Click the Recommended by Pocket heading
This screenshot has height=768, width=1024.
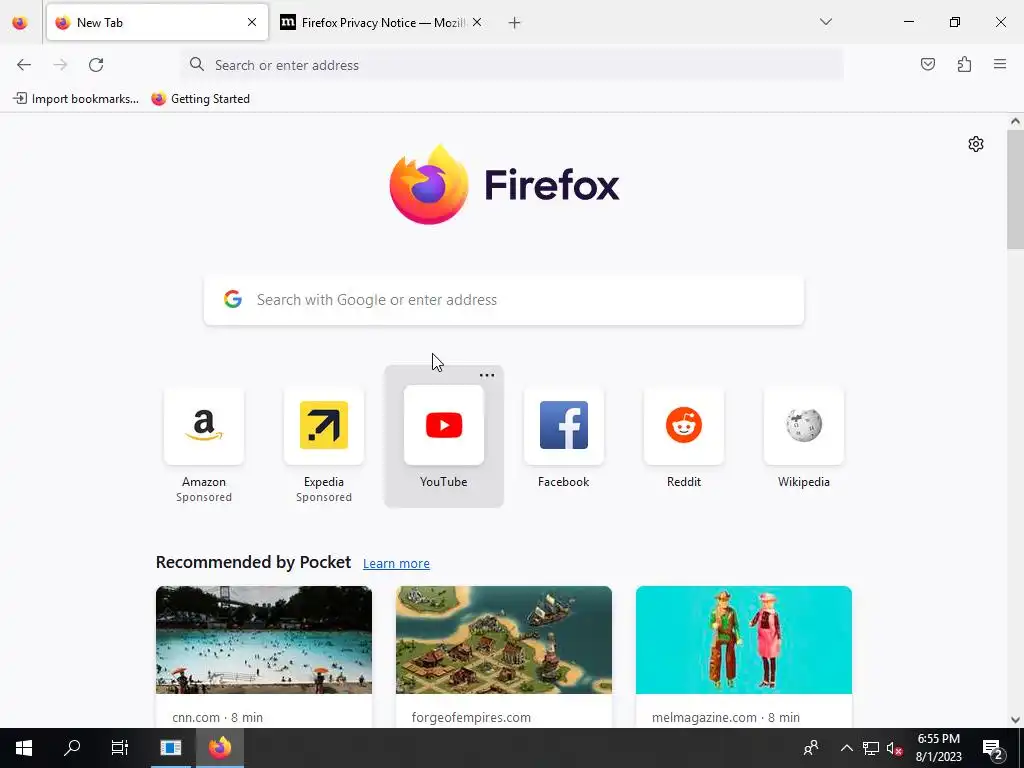tap(253, 562)
